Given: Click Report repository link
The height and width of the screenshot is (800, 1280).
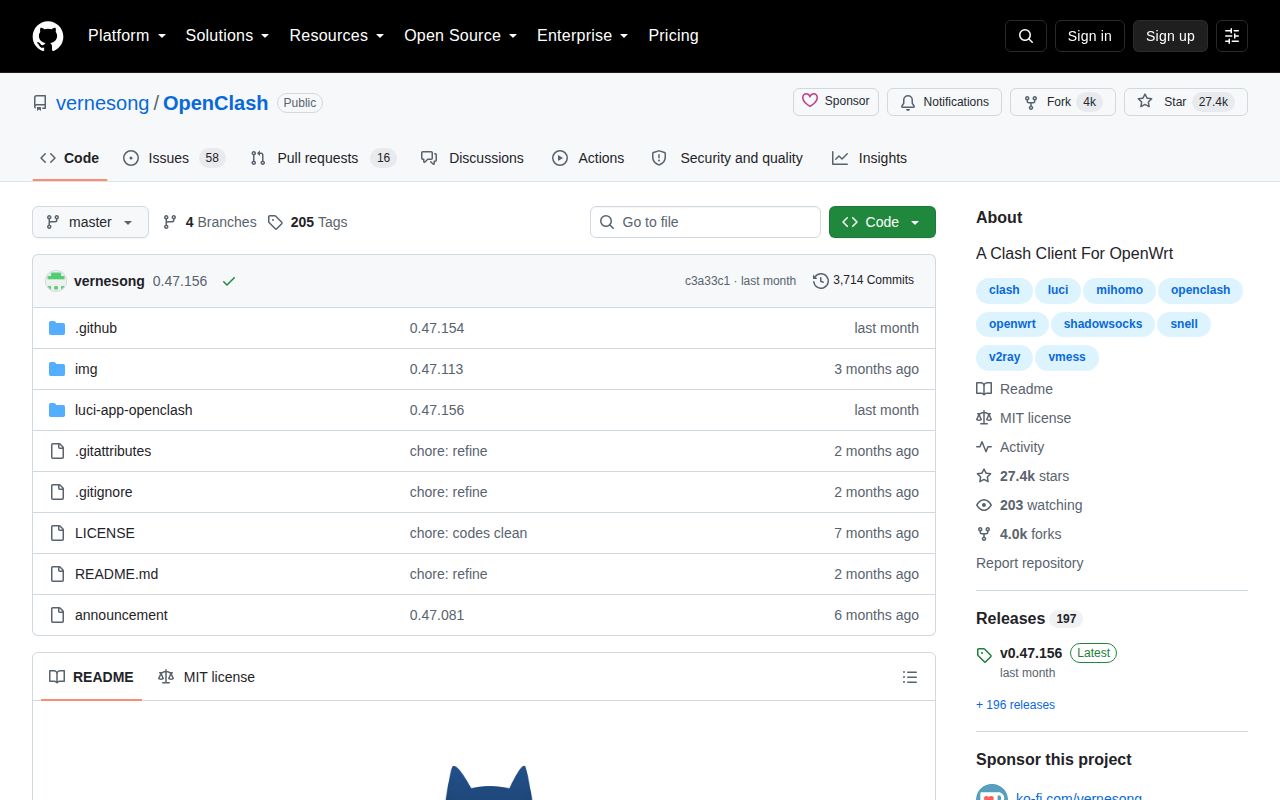Looking at the screenshot, I should pyautogui.click(x=1029, y=563).
